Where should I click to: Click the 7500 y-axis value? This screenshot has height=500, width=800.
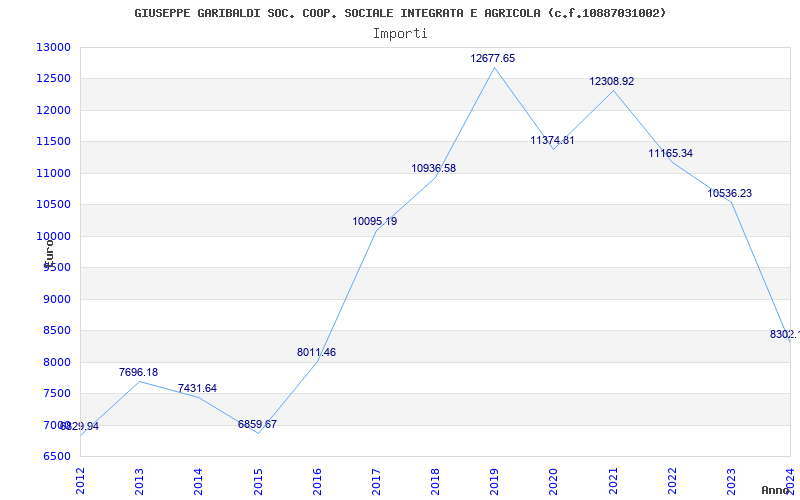(57, 393)
